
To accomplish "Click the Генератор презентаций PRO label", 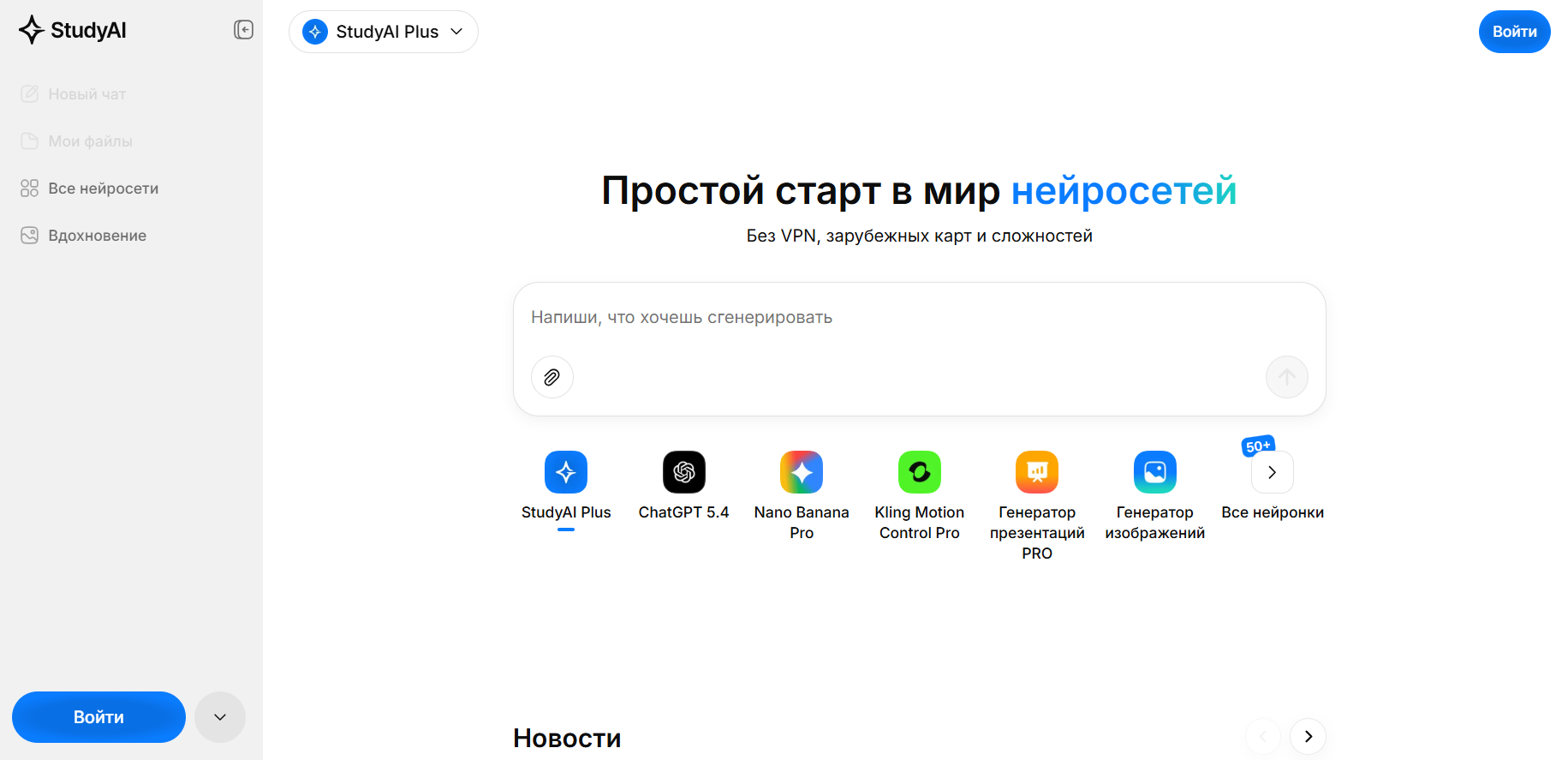I will [1037, 533].
